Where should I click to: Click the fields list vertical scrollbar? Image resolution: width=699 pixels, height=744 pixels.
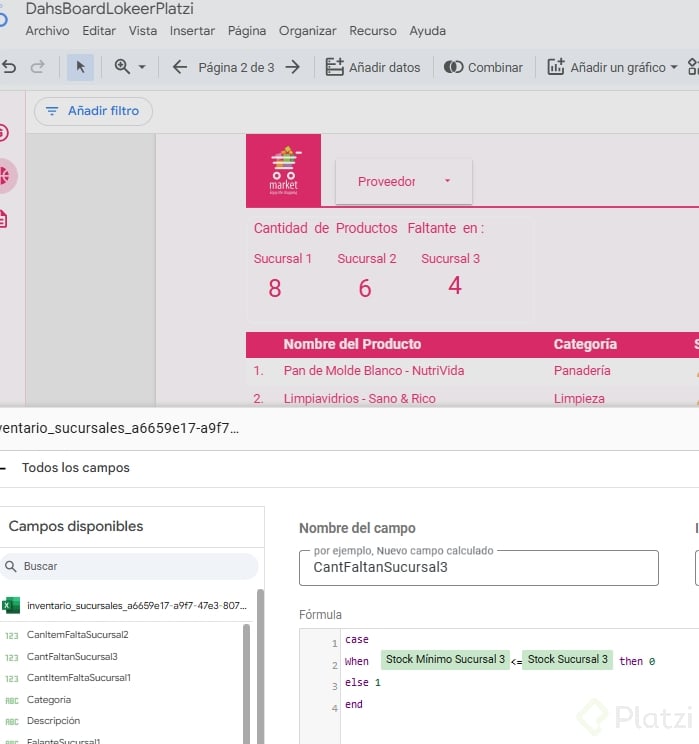(x=247, y=683)
